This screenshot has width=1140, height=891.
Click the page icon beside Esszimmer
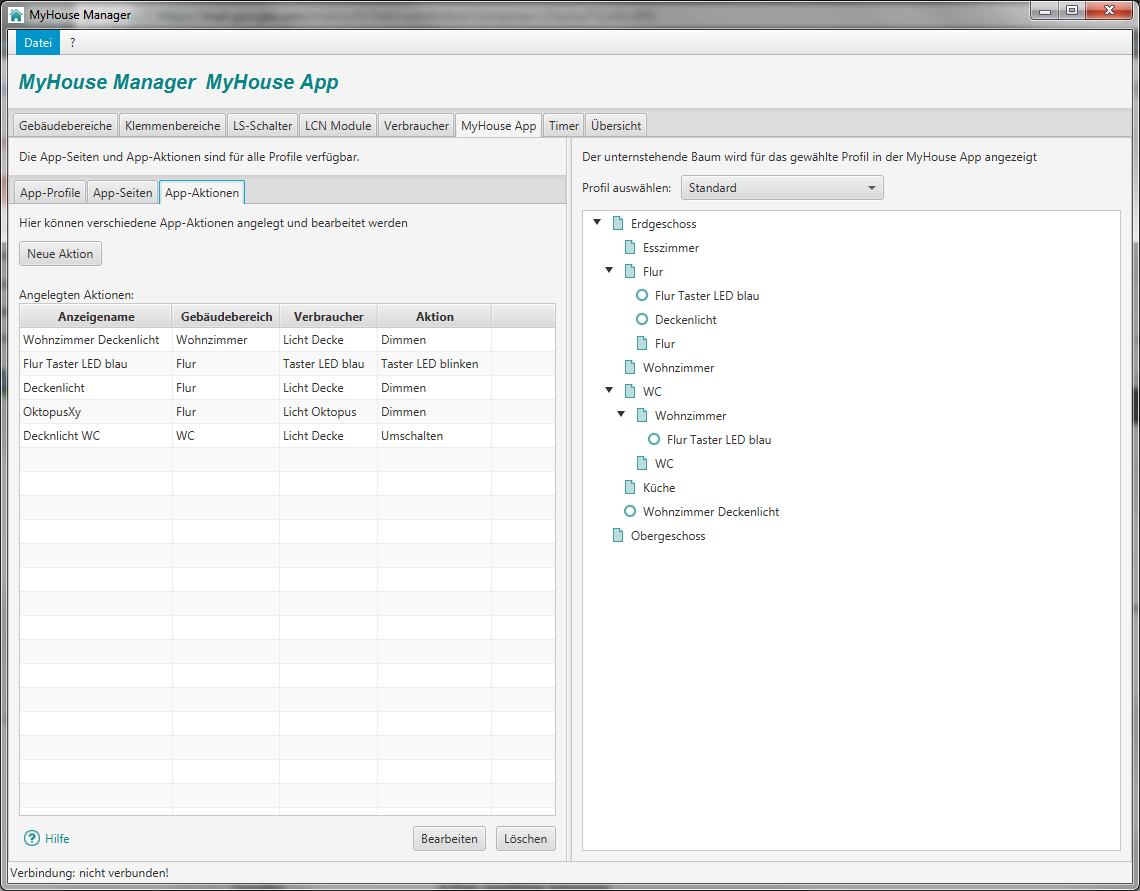(630, 248)
